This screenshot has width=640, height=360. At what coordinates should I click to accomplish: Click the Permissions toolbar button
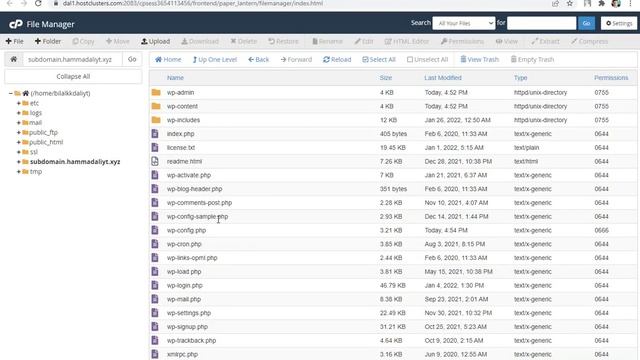[462, 41]
